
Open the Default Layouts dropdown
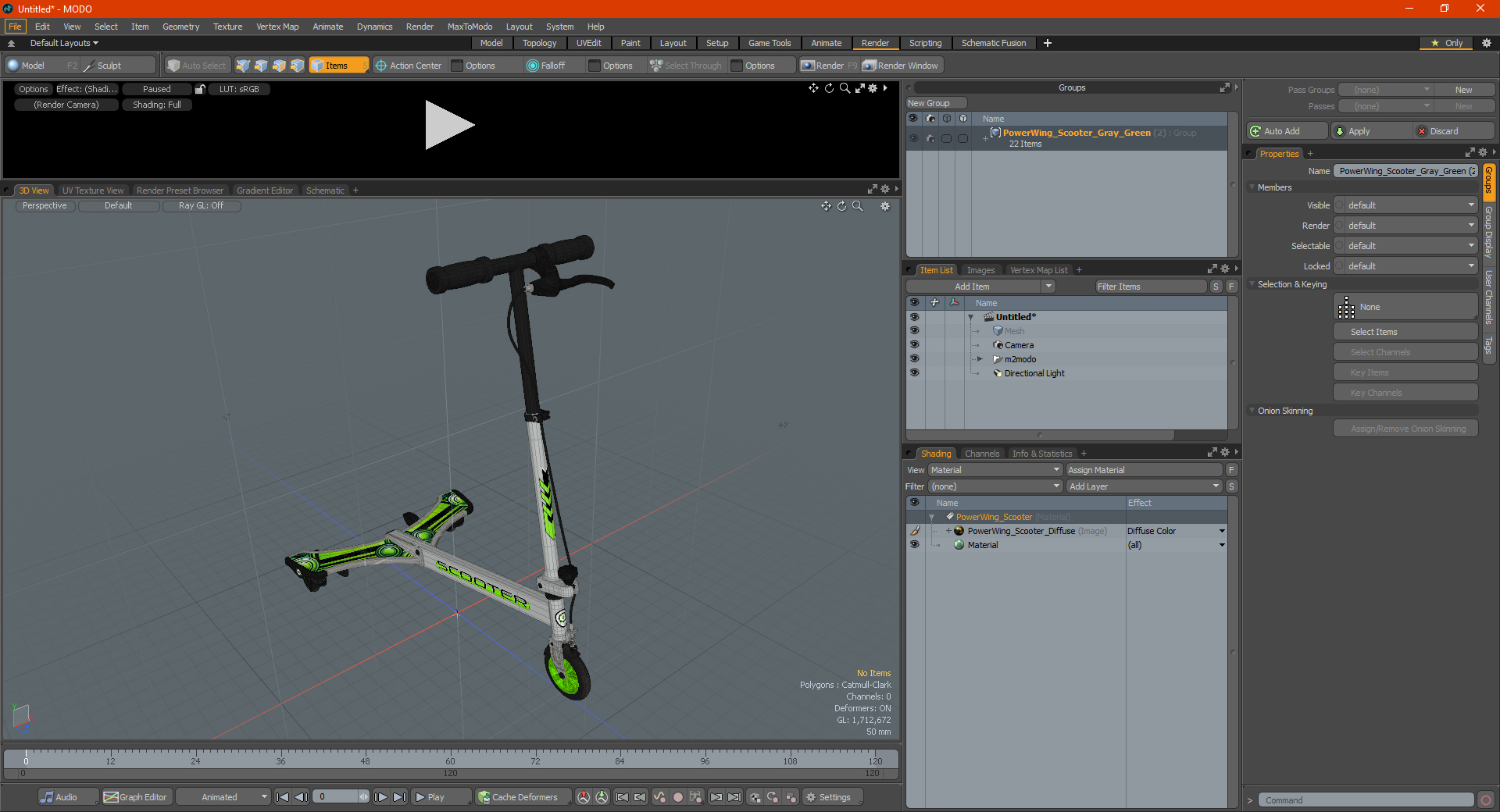point(64,43)
